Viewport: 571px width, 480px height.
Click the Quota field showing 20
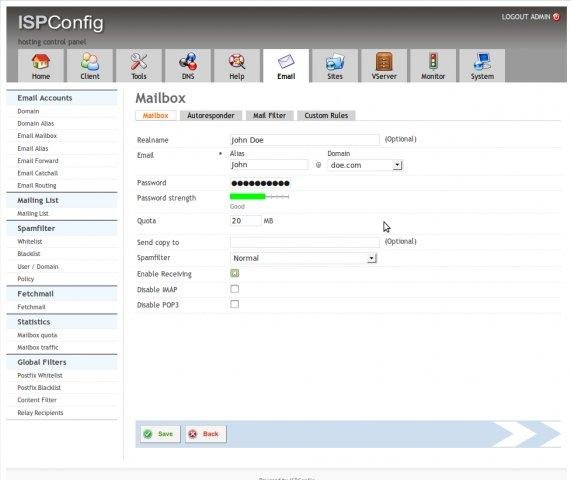pos(245,221)
